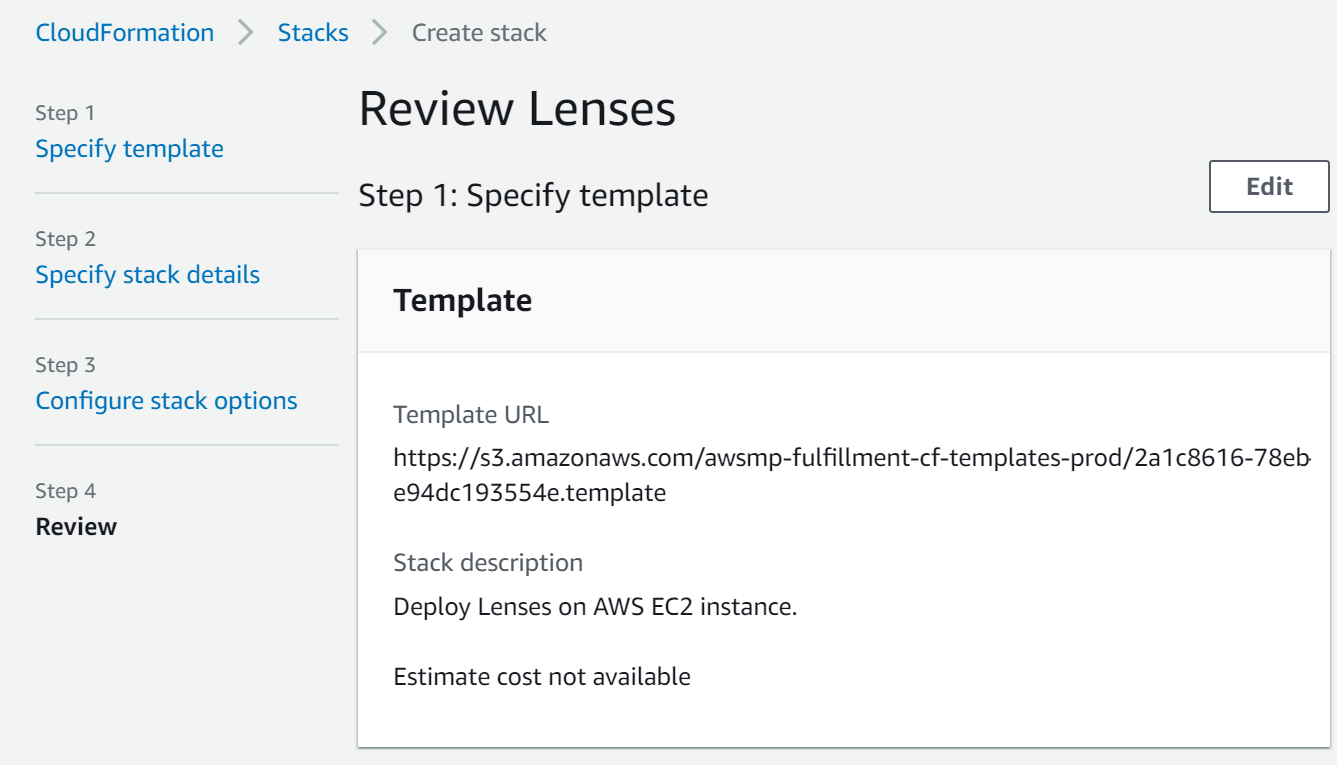
Task: Click the Step 4 label in sidebar
Action: coord(65,491)
